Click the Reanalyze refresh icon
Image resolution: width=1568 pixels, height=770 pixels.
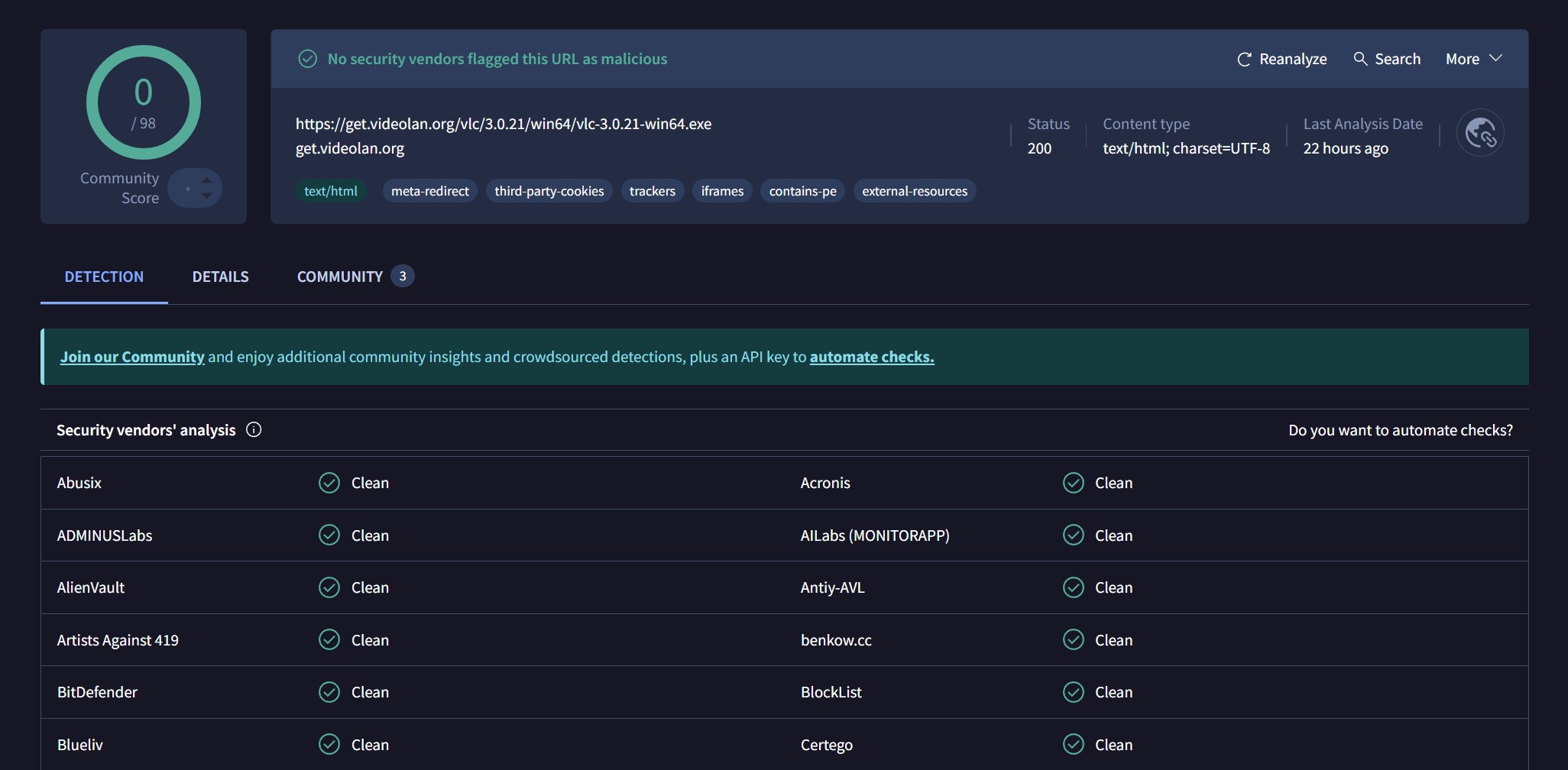(1244, 60)
